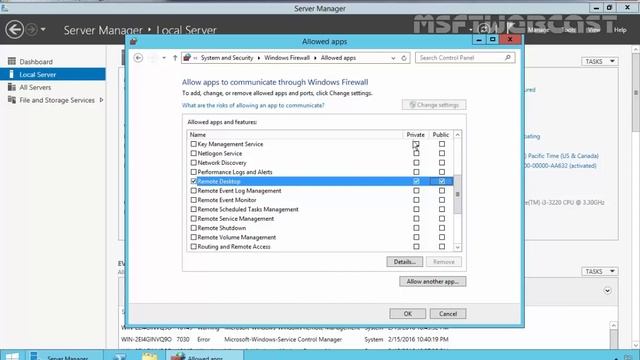Refresh the Allowed apps page
The height and width of the screenshot is (360, 640).
[x=404, y=58]
